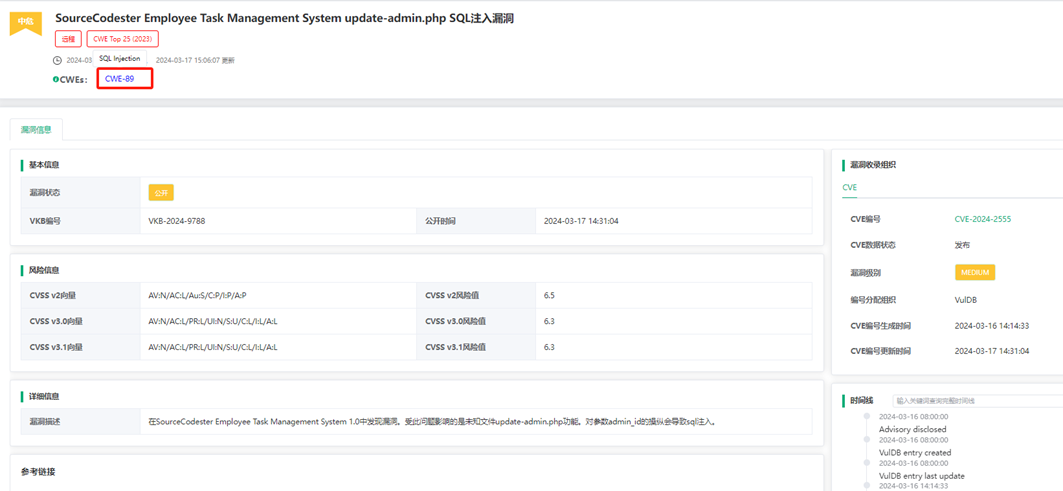The height and width of the screenshot is (491, 1063).
Task: Click the 时间线 panel heading
Action: pyautogui.click(x=862, y=401)
